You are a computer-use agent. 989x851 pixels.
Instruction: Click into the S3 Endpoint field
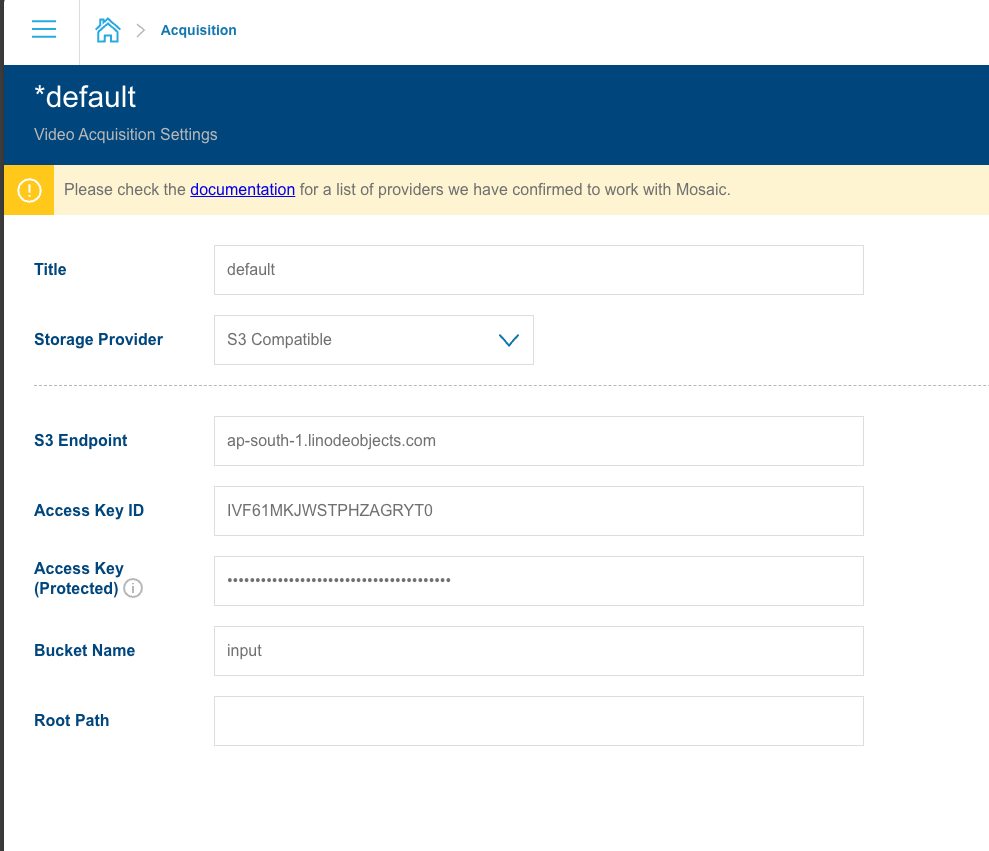[x=538, y=441]
